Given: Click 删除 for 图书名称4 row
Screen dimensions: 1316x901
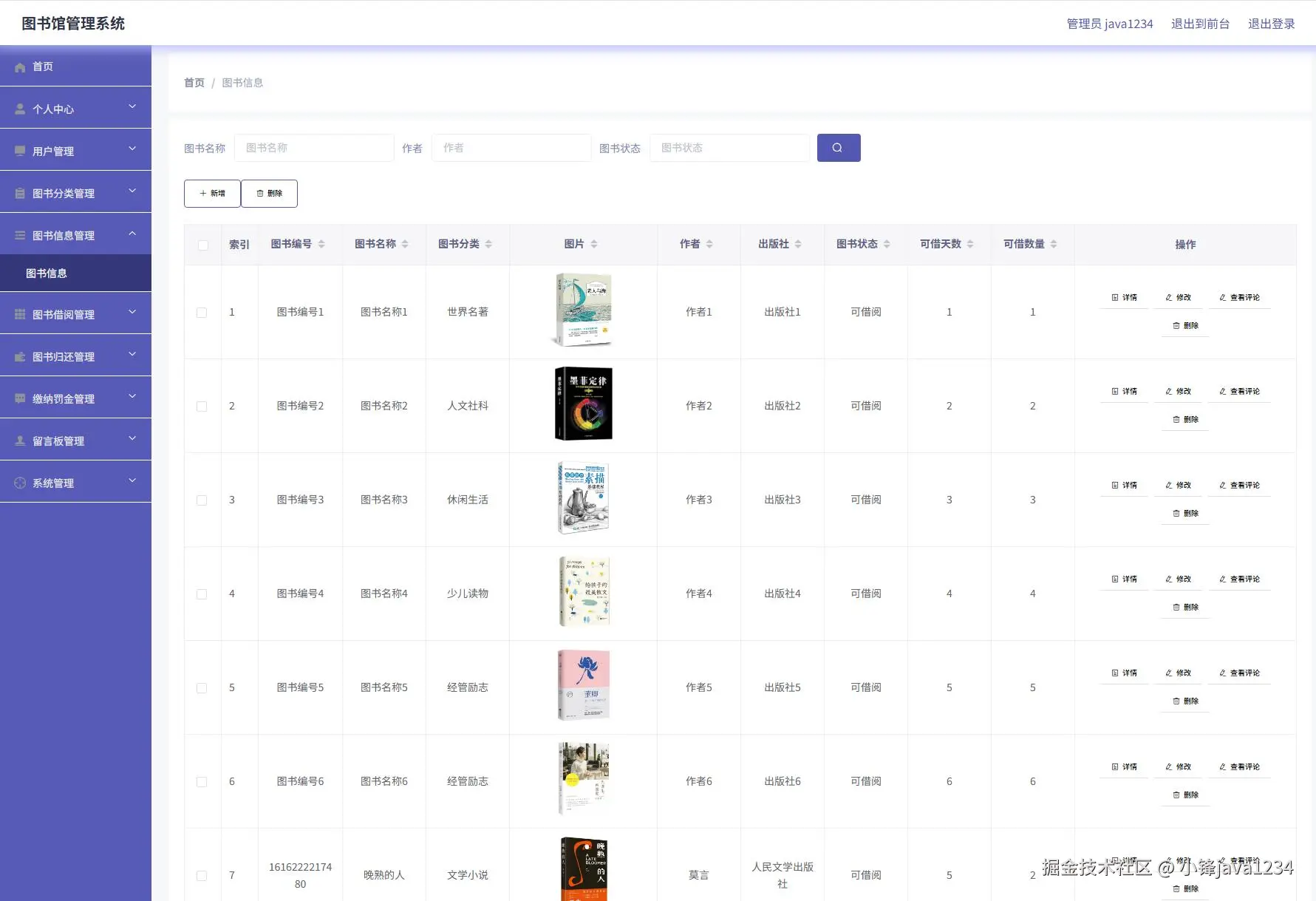Looking at the screenshot, I should click(1186, 608).
